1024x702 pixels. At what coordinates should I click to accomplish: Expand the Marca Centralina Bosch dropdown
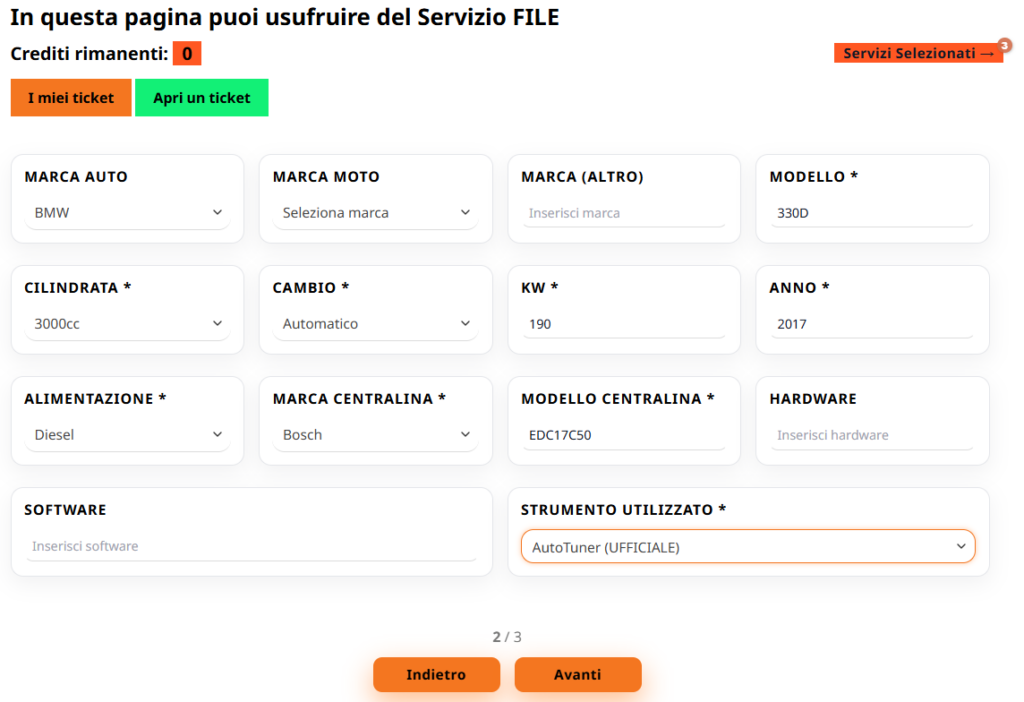[x=375, y=435]
